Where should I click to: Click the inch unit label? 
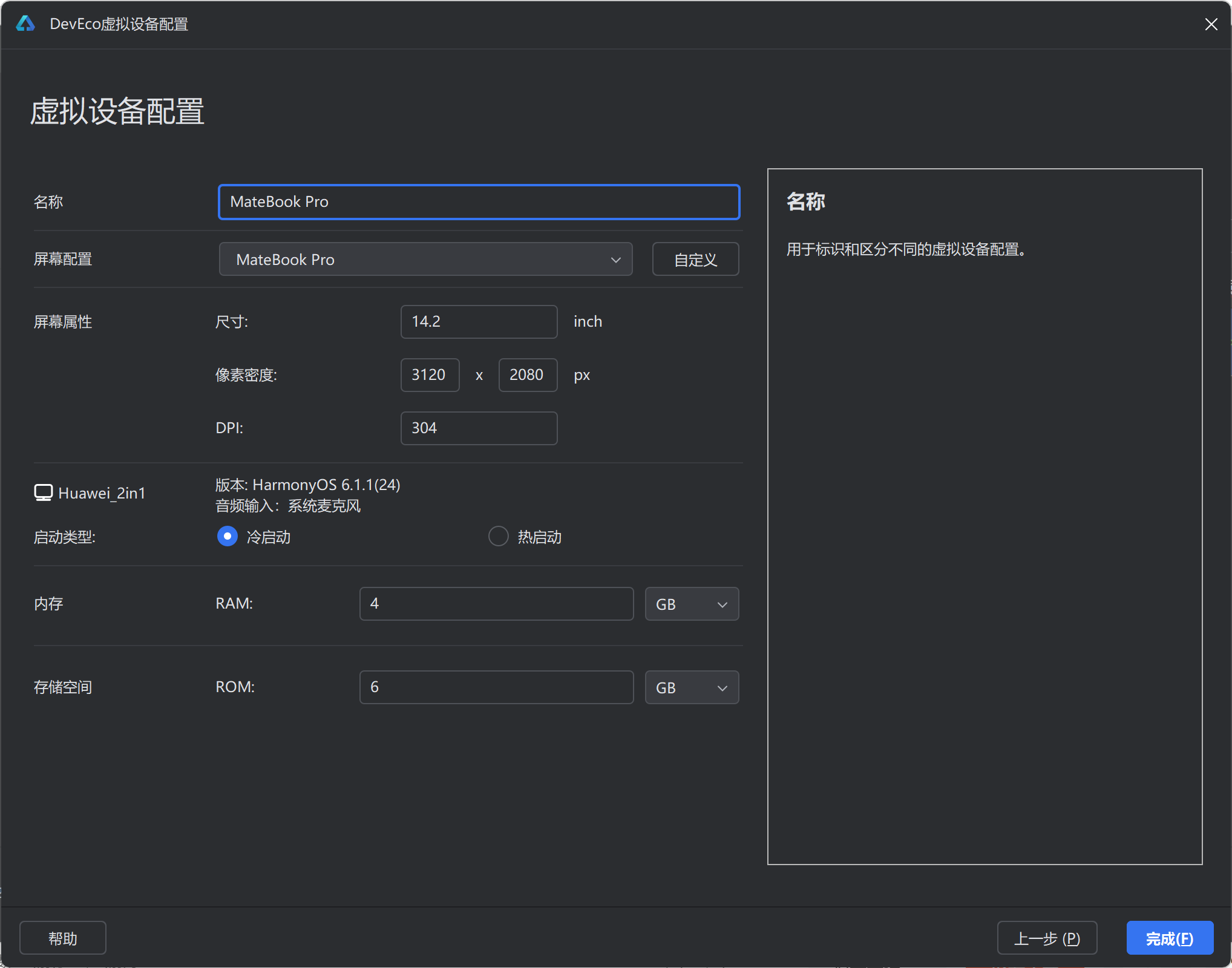[588, 321]
